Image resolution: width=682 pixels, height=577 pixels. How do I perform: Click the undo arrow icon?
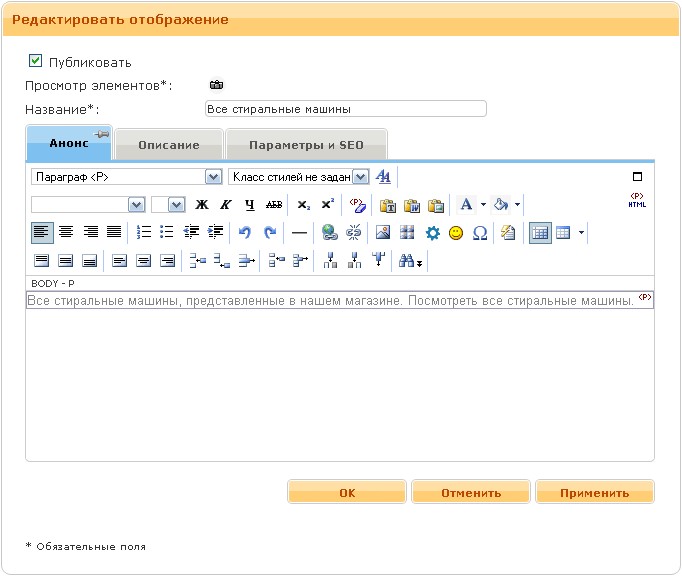click(x=245, y=232)
